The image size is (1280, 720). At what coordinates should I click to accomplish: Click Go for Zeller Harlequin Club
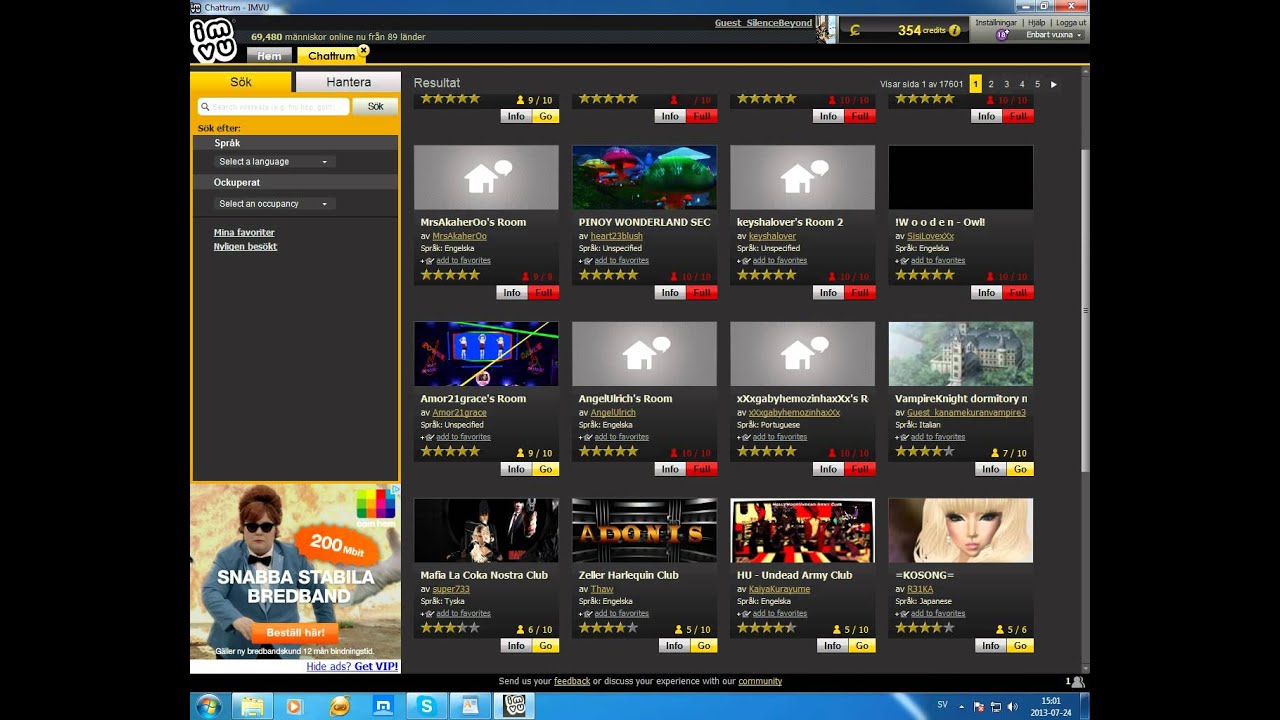pos(704,646)
